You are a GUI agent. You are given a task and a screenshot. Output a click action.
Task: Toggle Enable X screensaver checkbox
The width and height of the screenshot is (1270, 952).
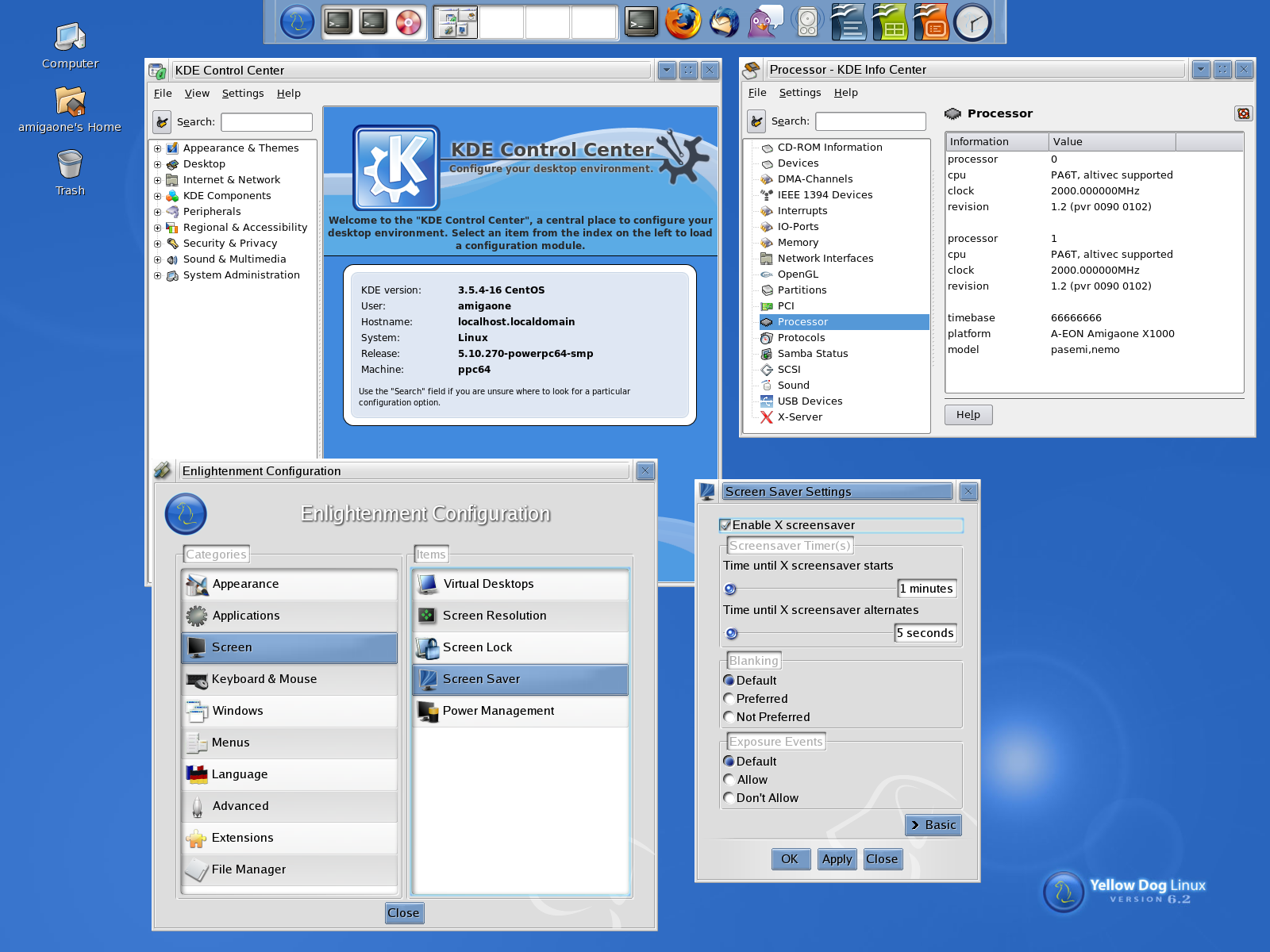tap(725, 525)
